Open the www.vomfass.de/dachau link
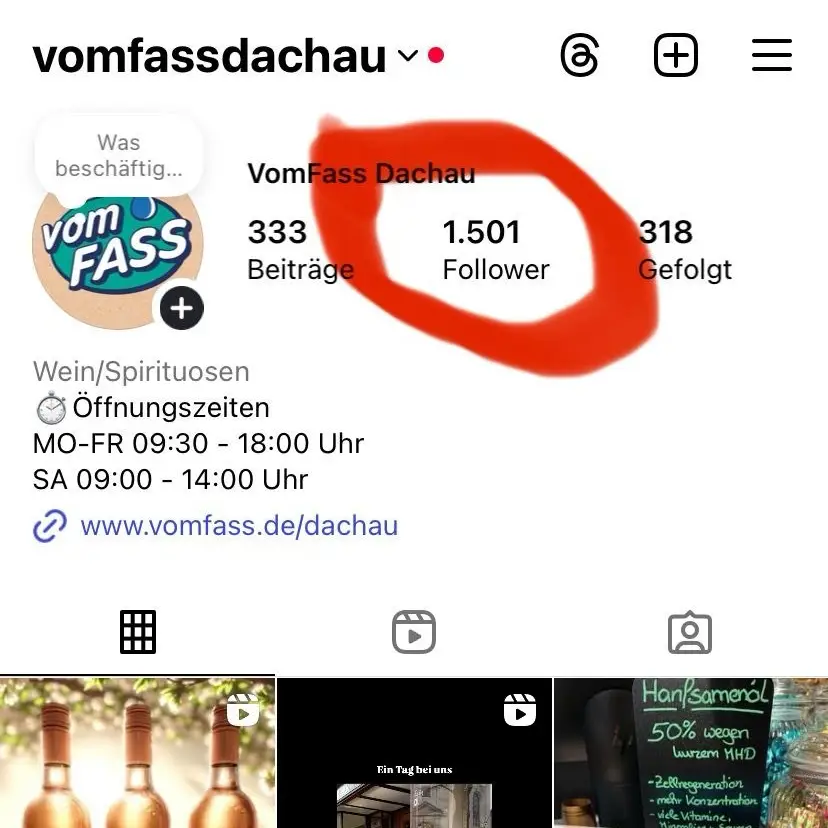The height and width of the screenshot is (828, 828). coord(239,526)
